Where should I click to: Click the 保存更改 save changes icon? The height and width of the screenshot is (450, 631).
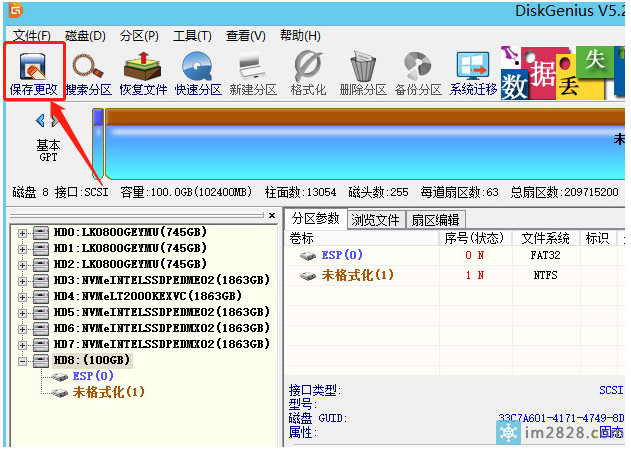34,72
